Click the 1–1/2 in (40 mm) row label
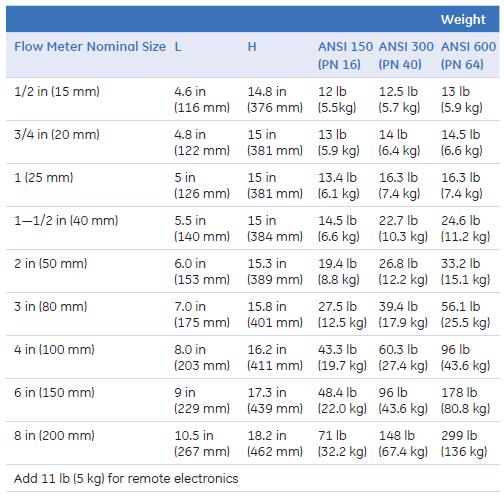This screenshot has width=504, height=504. [66, 220]
